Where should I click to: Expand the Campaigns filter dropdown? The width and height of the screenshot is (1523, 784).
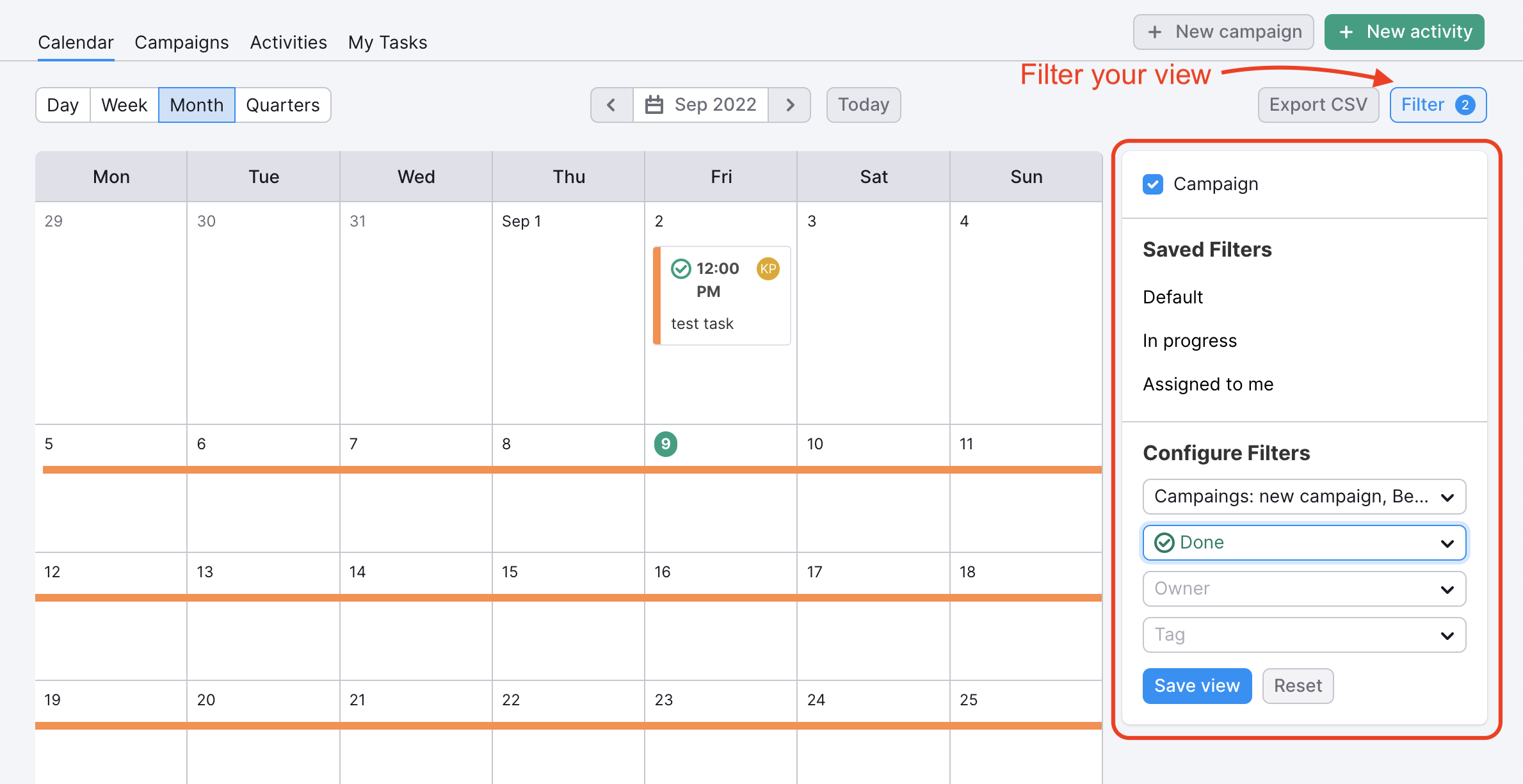1304,497
